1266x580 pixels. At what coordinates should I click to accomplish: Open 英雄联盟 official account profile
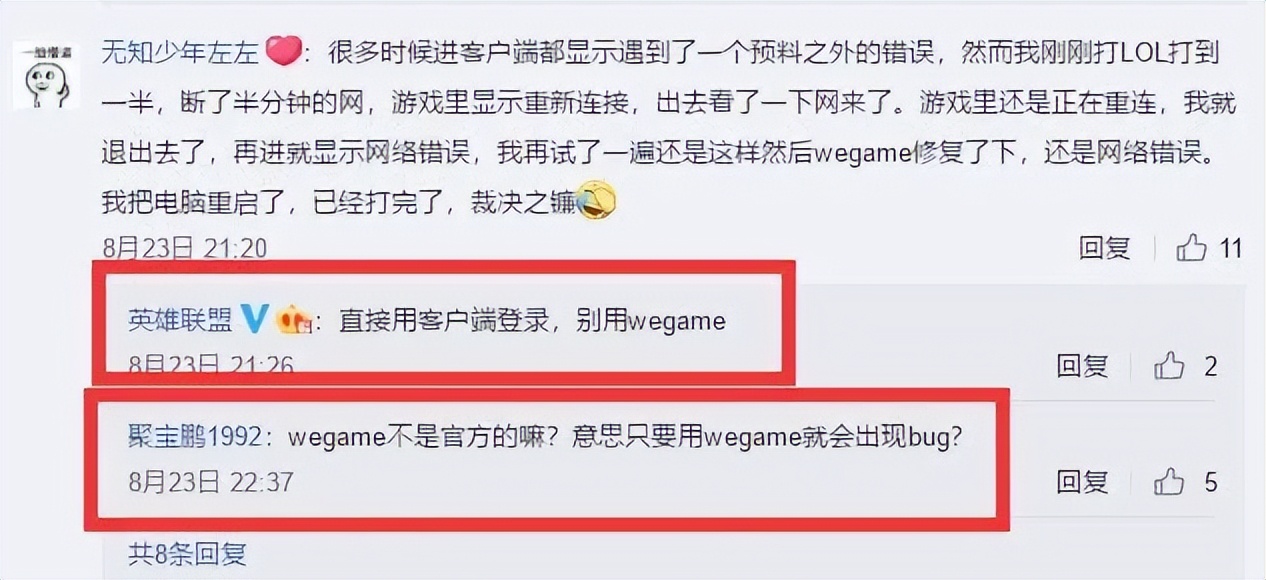(x=180, y=320)
